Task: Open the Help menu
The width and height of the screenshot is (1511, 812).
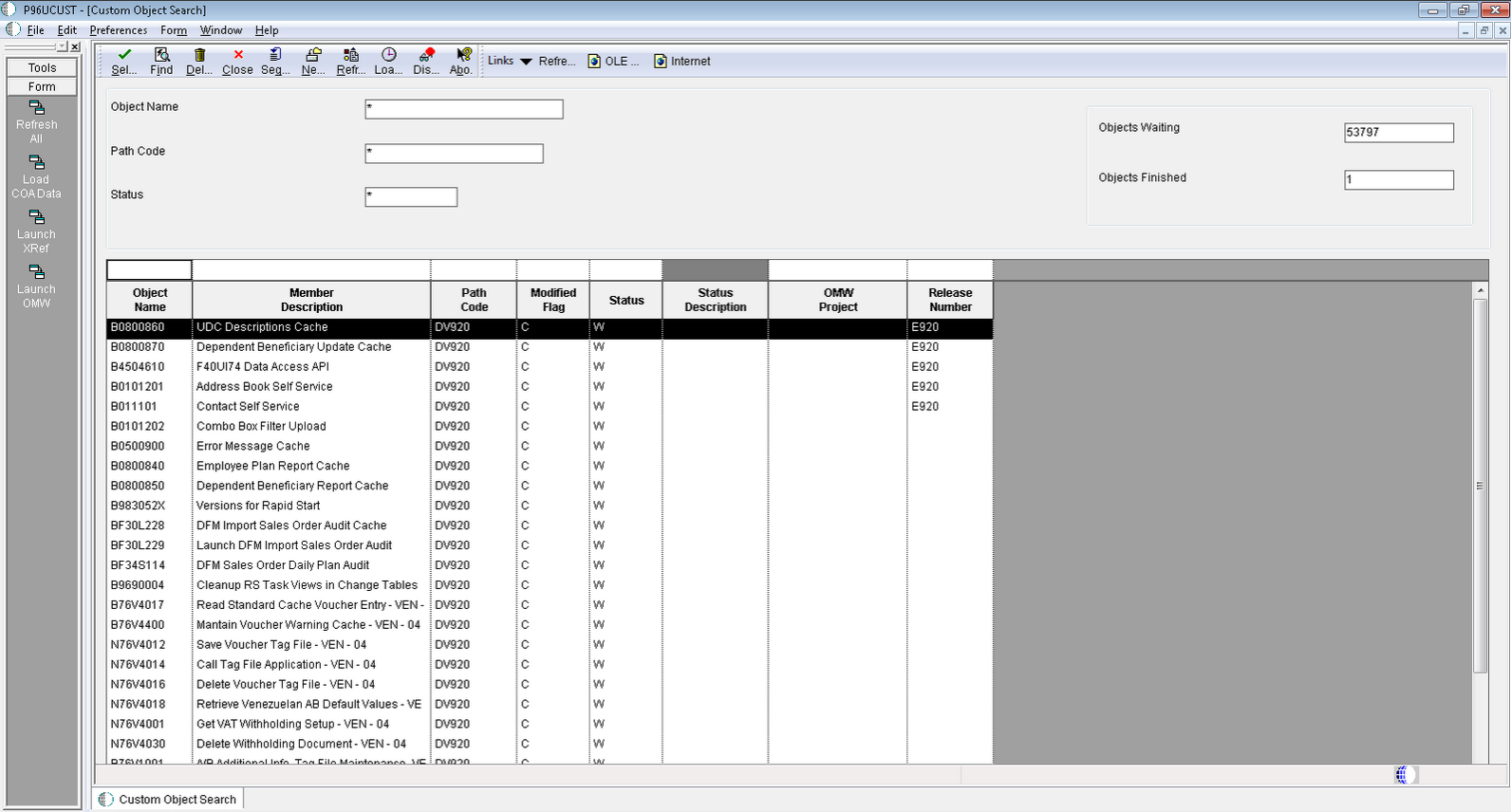Action: pos(267,30)
